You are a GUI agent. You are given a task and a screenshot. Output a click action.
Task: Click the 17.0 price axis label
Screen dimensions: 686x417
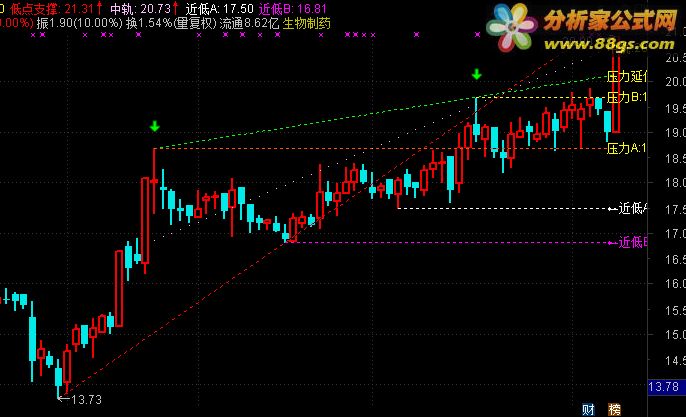pyautogui.click(x=675, y=234)
